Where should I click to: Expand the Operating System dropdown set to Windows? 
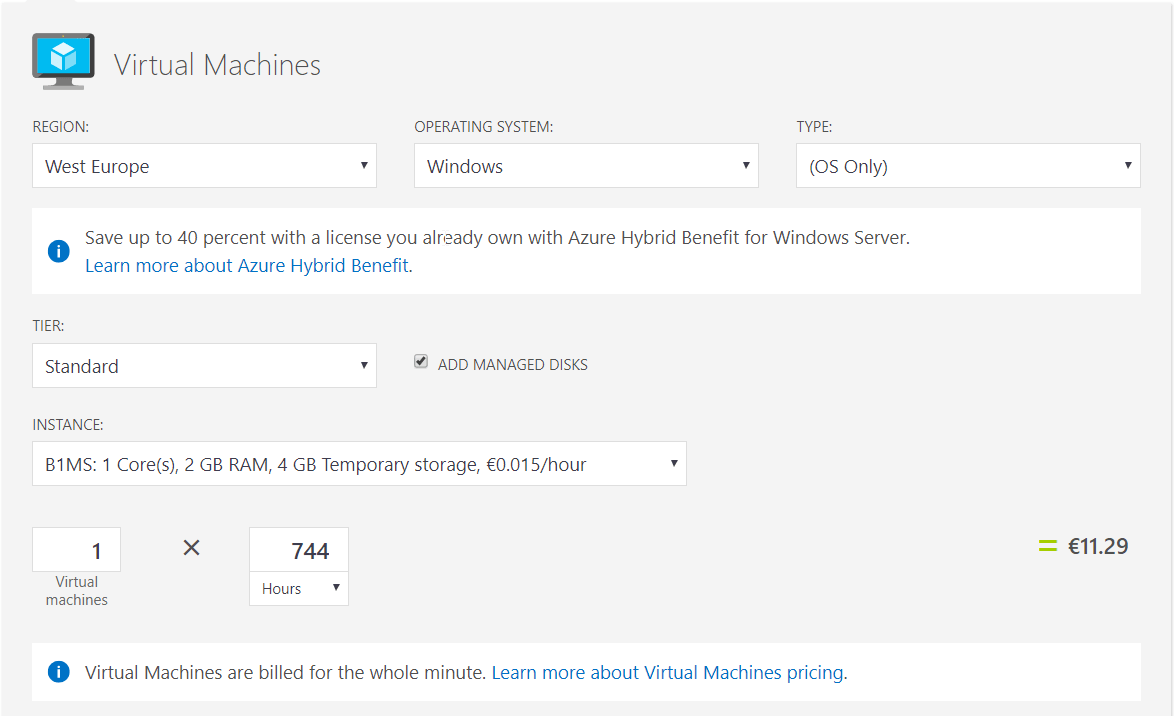(586, 166)
